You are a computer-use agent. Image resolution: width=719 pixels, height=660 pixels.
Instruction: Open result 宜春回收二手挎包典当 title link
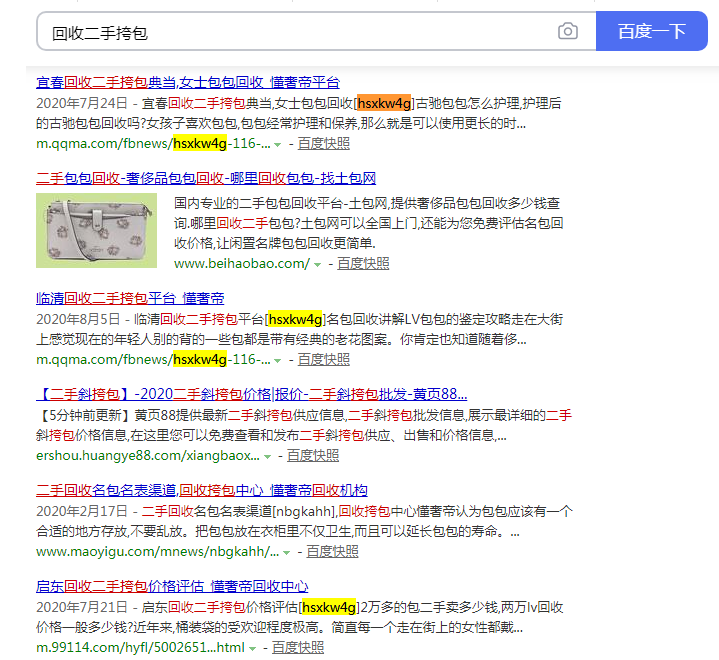(x=188, y=82)
